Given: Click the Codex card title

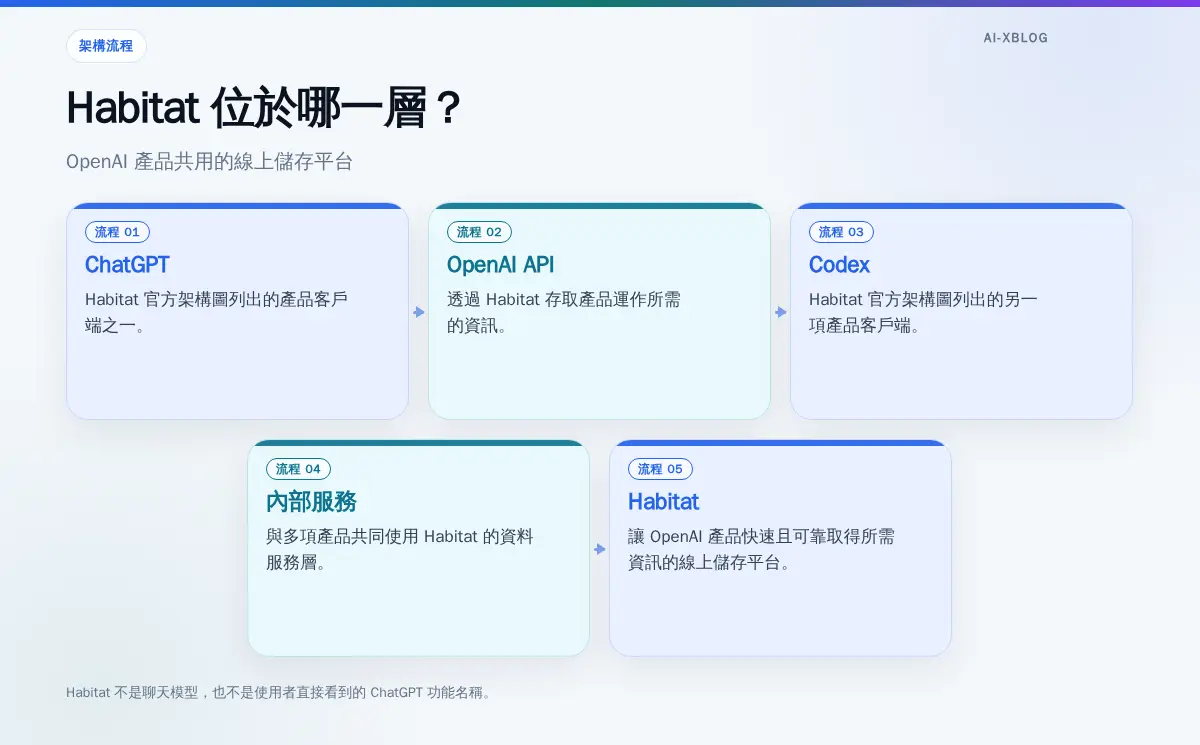Looking at the screenshot, I should point(839,265).
